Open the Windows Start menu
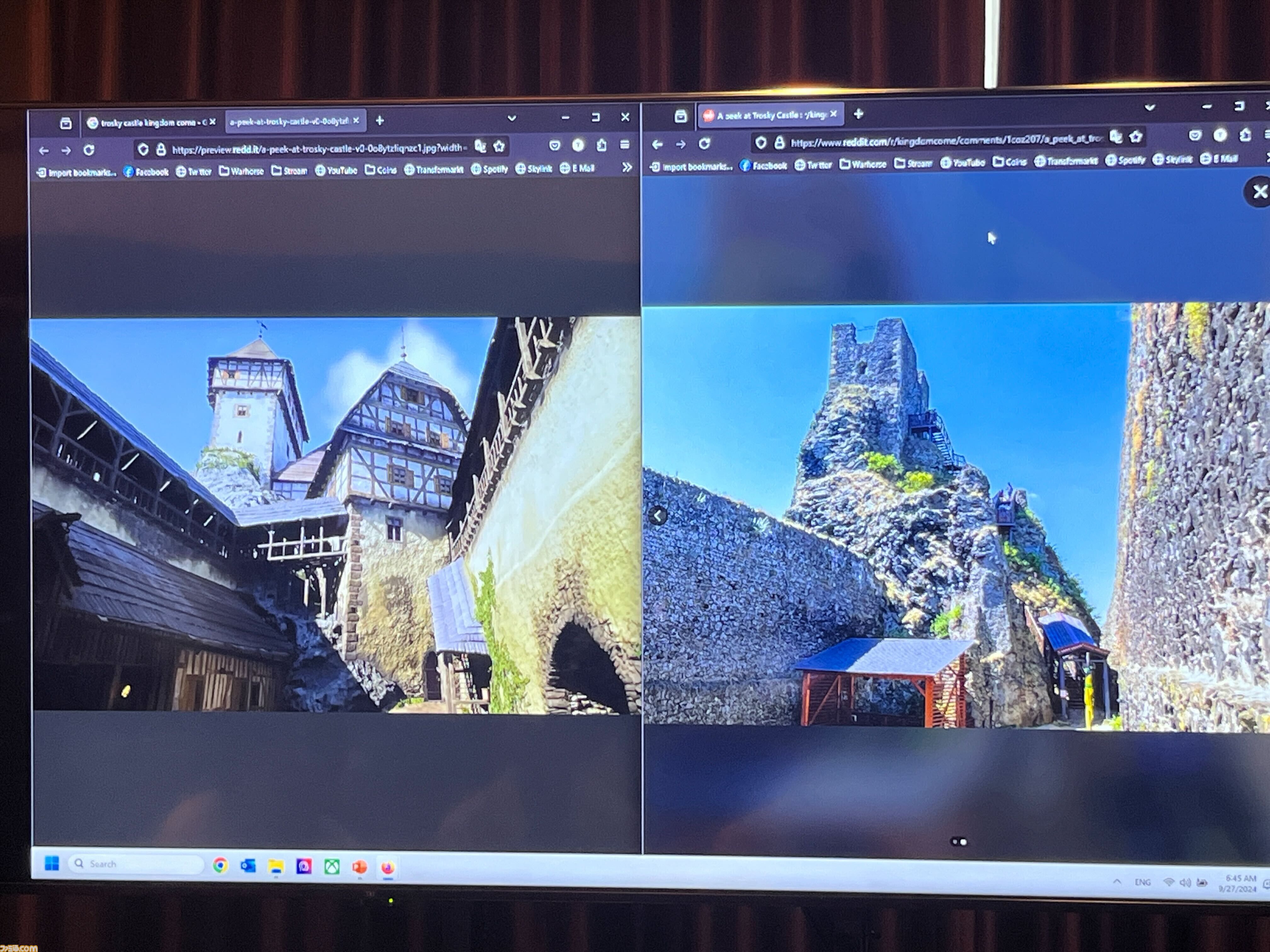 (x=52, y=864)
